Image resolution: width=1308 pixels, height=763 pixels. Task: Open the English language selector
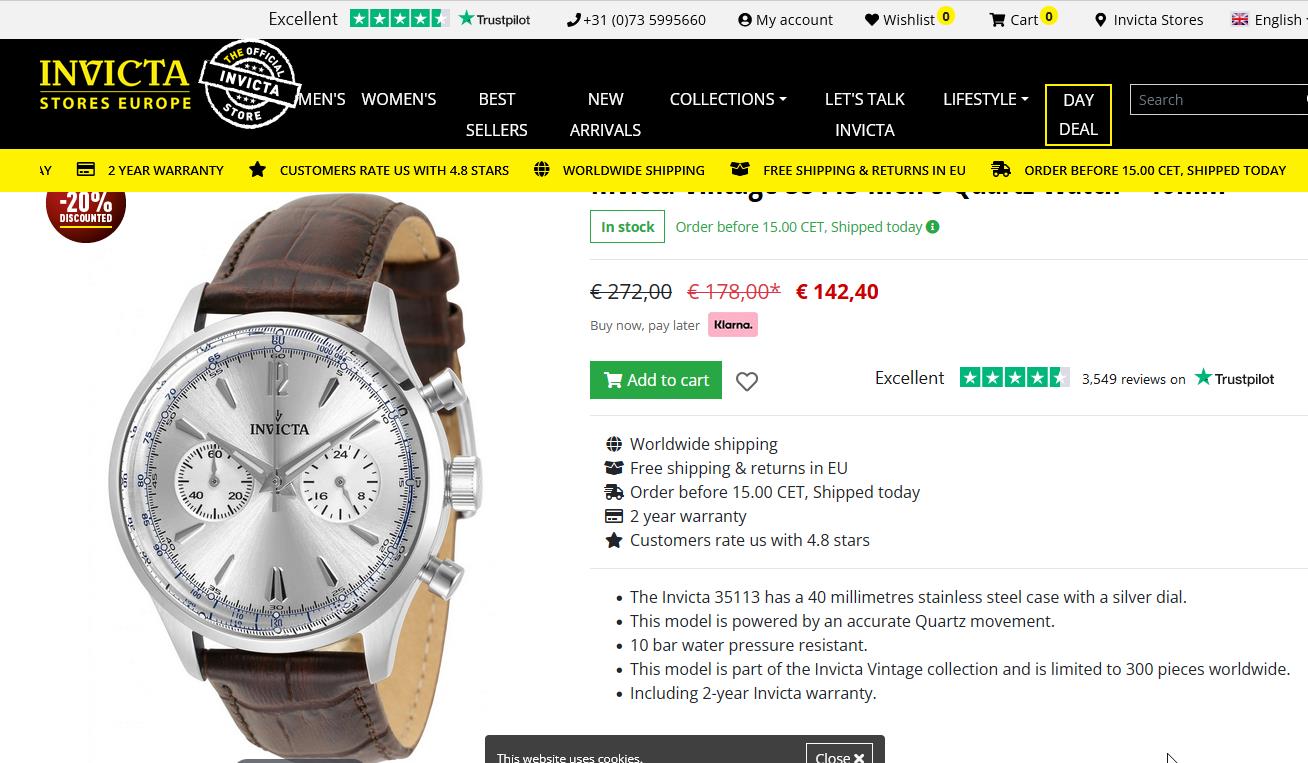coord(1268,19)
